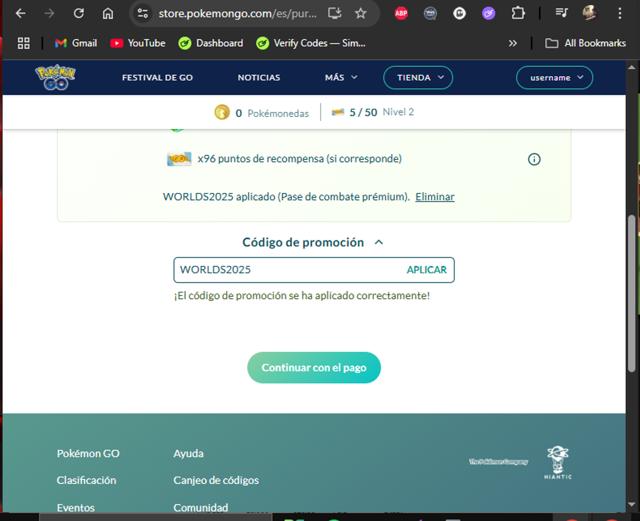Open the YouTube bookmark

(138, 43)
